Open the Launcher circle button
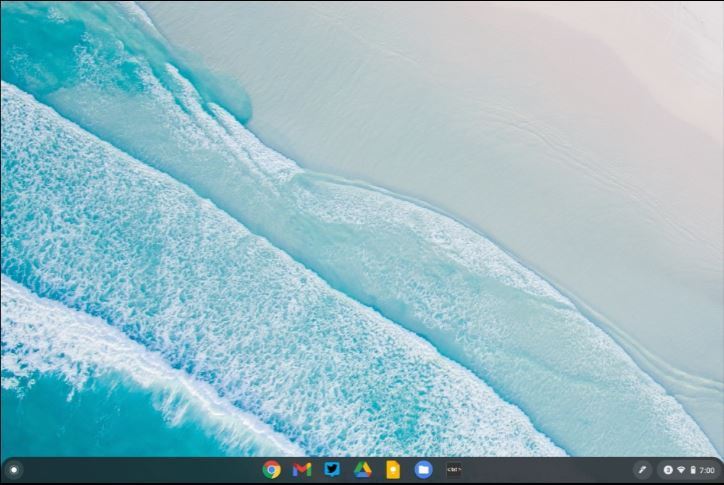724x485 pixels. (13, 469)
